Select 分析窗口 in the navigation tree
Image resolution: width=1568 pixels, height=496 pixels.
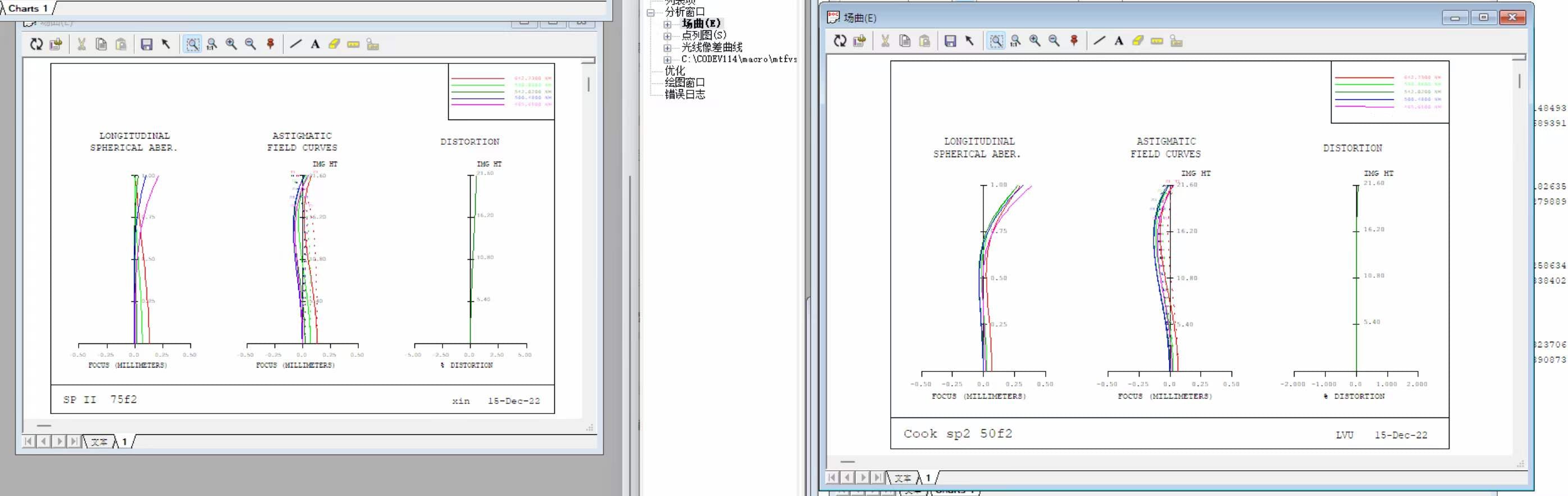click(685, 12)
